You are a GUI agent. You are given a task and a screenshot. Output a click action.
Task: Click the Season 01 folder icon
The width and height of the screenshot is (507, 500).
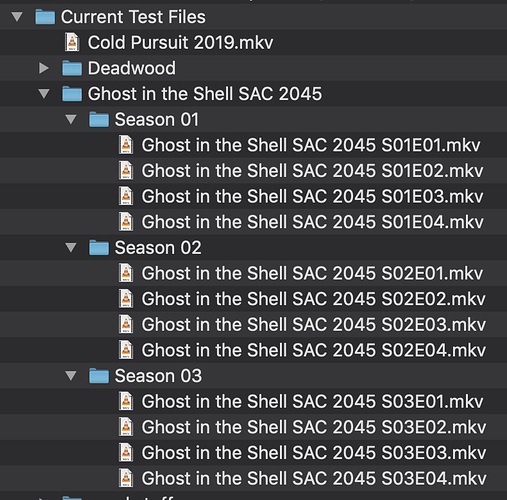pos(99,119)
